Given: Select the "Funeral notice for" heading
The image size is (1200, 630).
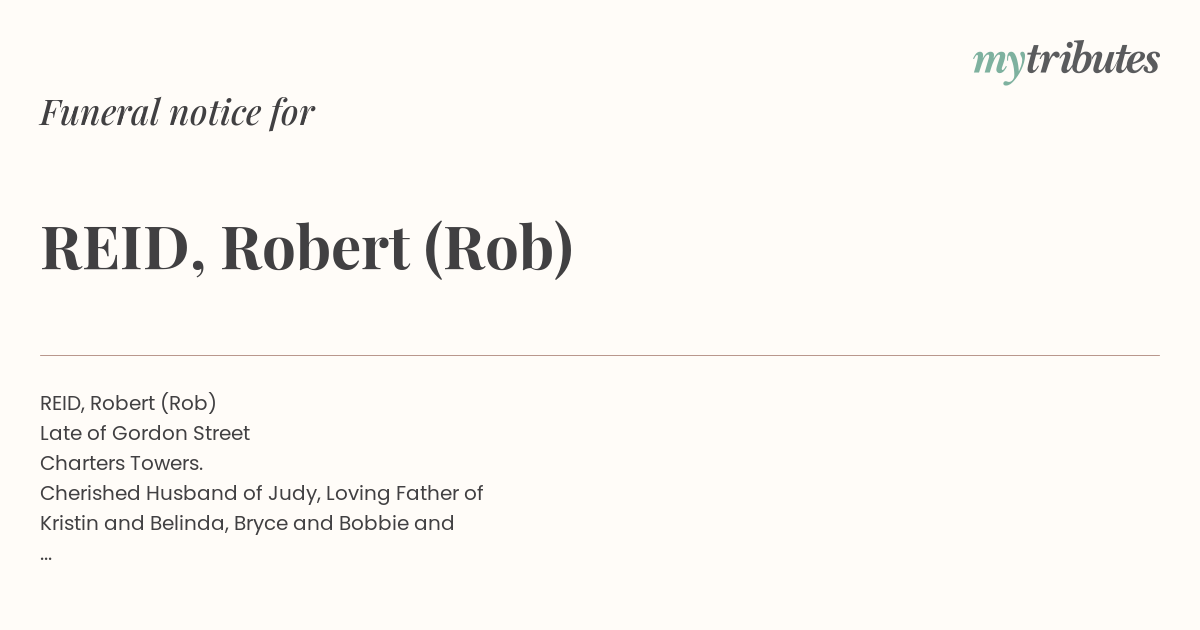Looking at the screenshot, I should click(177, 112).
